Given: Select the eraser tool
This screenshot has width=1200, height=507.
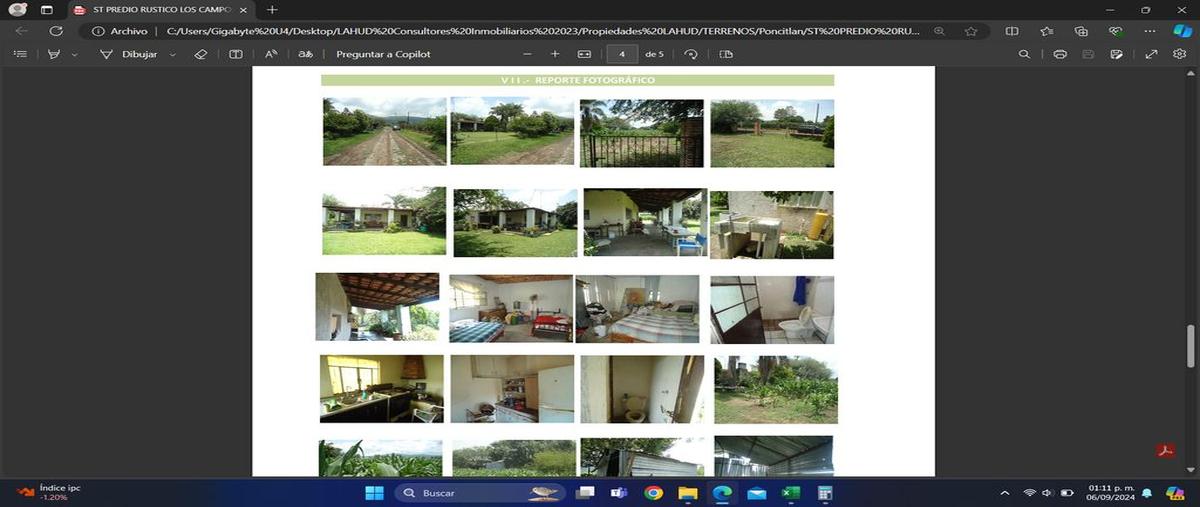Looking at the screenshot, I should (200, 54).
